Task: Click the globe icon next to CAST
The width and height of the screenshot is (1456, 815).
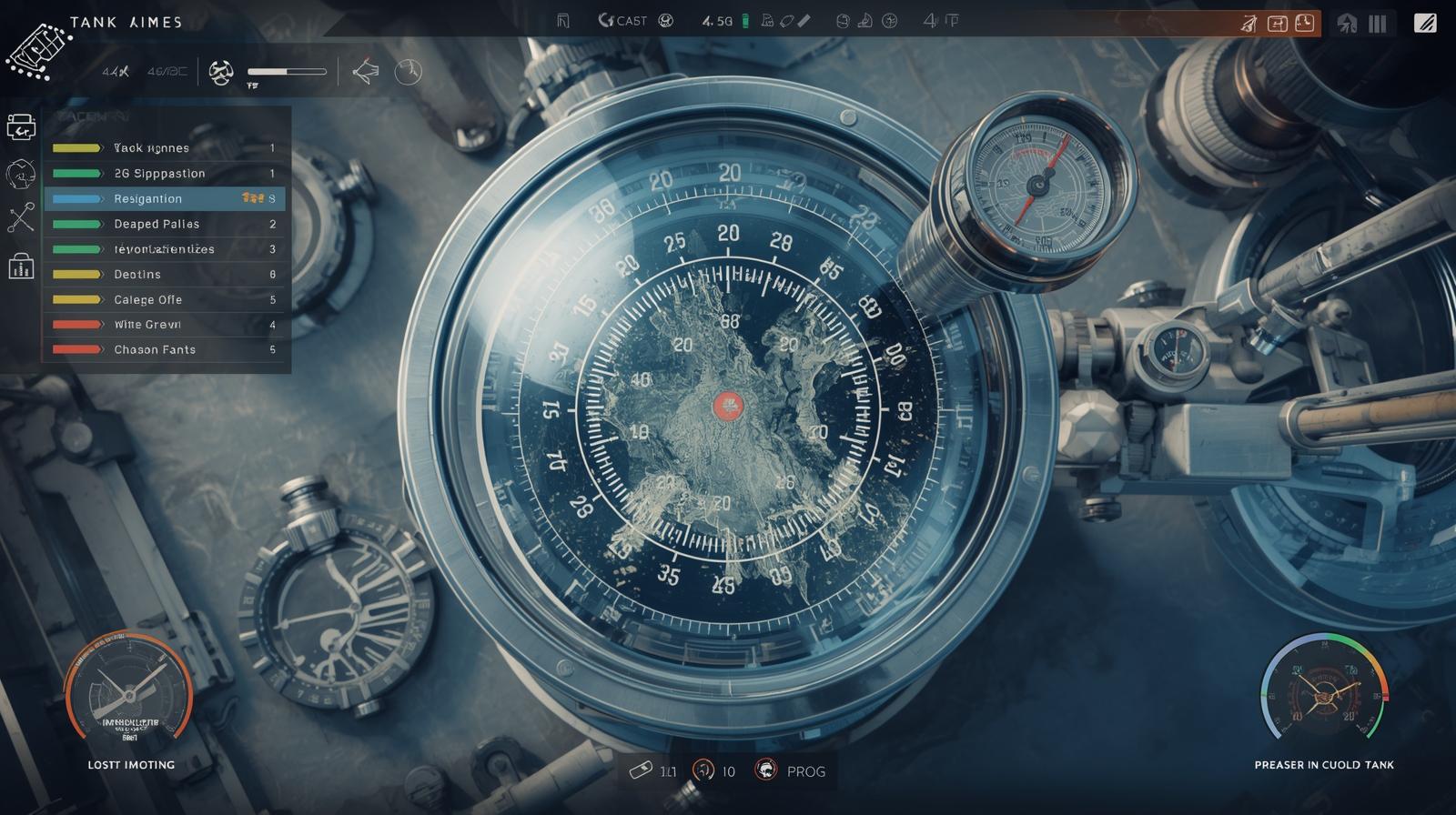Action: click(666, 21)
